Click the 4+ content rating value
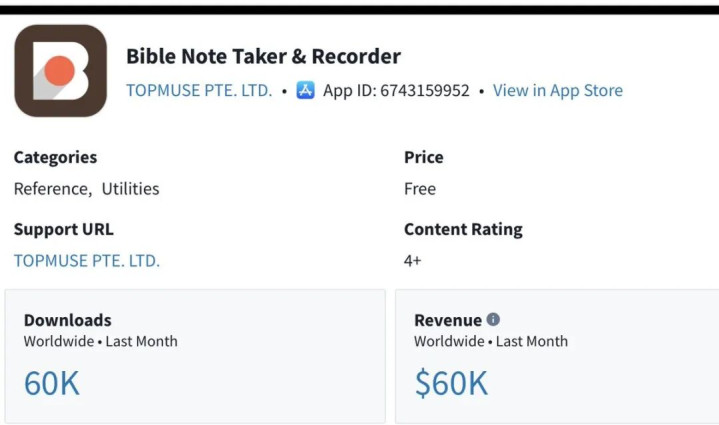Viewport: 719px width, 425px height. coord(413,261)
